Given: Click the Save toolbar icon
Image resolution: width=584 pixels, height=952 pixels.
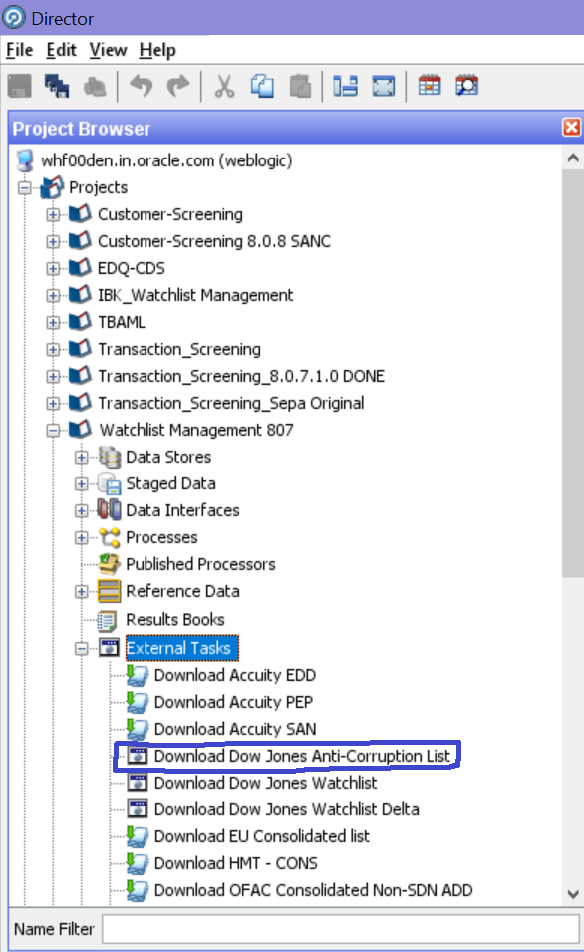Looking at the screenshot, I should 19,86.
